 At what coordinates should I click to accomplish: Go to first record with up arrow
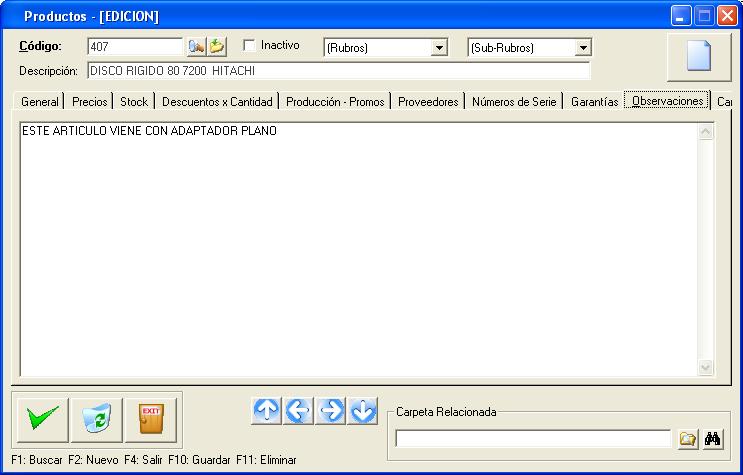pyautogui.click(x=266, y=411)
